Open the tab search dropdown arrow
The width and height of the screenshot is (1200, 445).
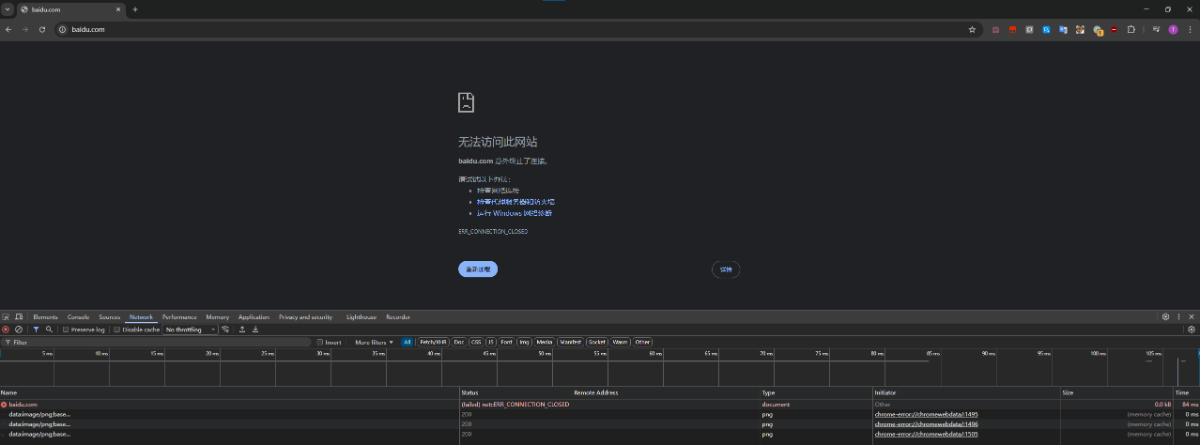pyautogui.click(x=7, y=9)
